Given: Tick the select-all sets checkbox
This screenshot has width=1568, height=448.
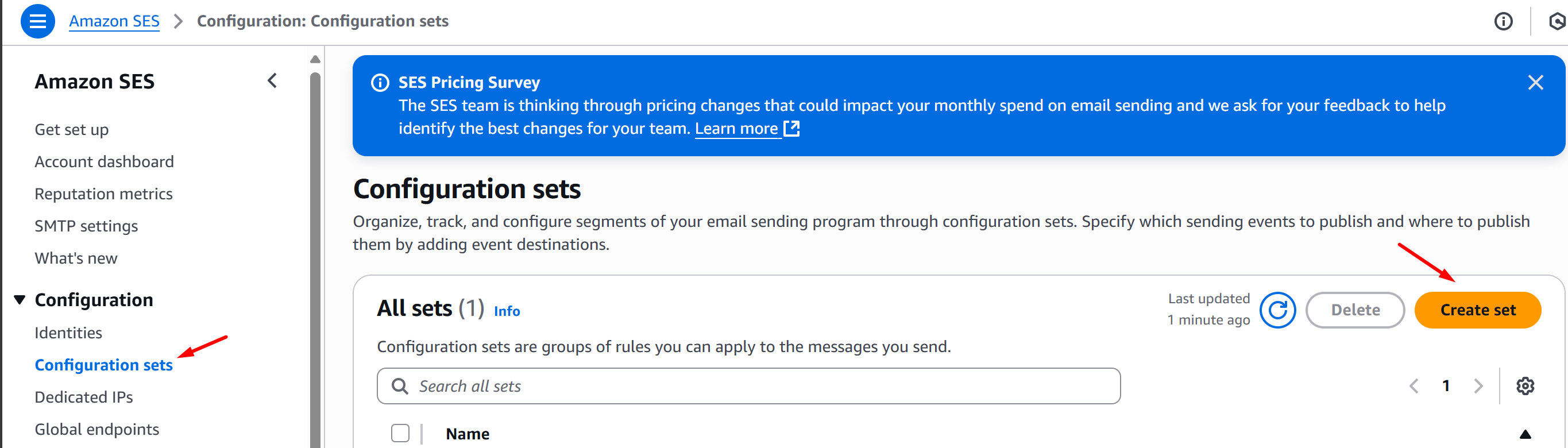Looking at the screenshot, I should point(400,434).
